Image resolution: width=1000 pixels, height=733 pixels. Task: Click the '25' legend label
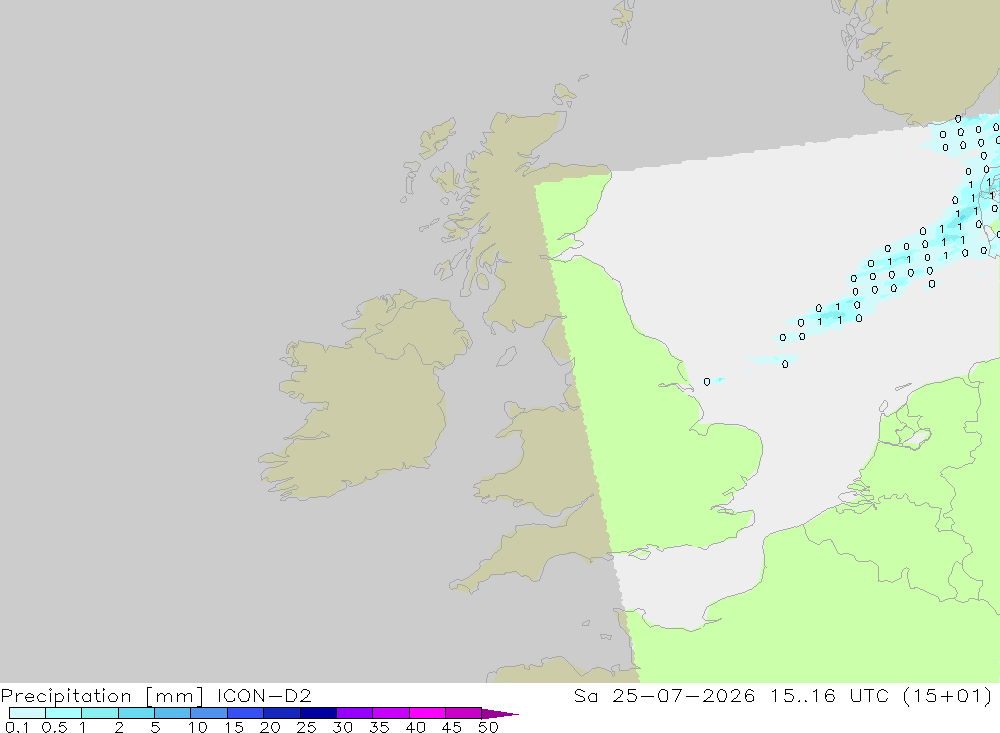tap(306, 727)
